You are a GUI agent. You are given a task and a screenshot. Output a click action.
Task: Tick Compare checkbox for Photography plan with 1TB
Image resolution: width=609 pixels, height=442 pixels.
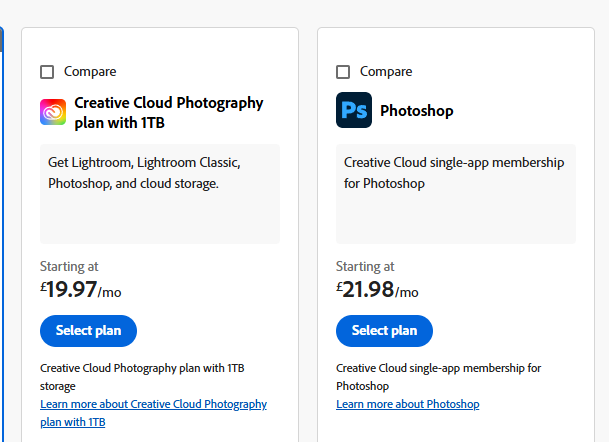click(x=47, y=72)
